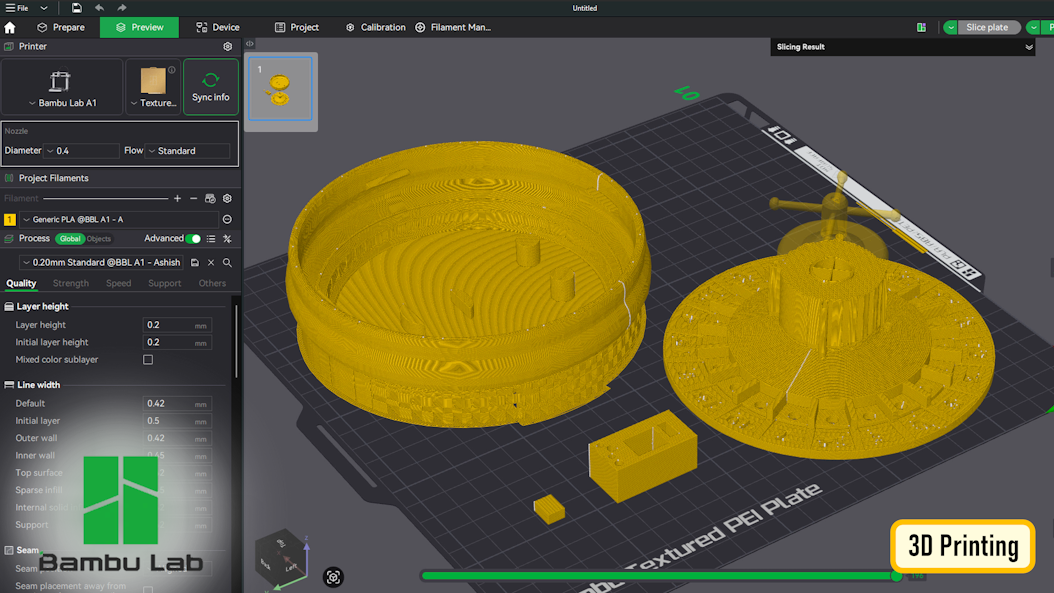Open filament settings gear icon
The width and height of the screenshot is (1054, 593).
pyautogui.click(x=227, y=198)
